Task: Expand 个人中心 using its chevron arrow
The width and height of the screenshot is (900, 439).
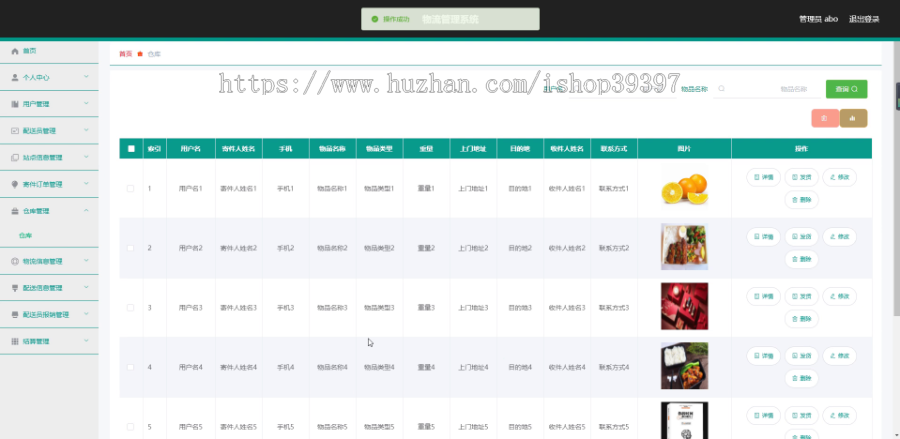Action: click(86, 77)
